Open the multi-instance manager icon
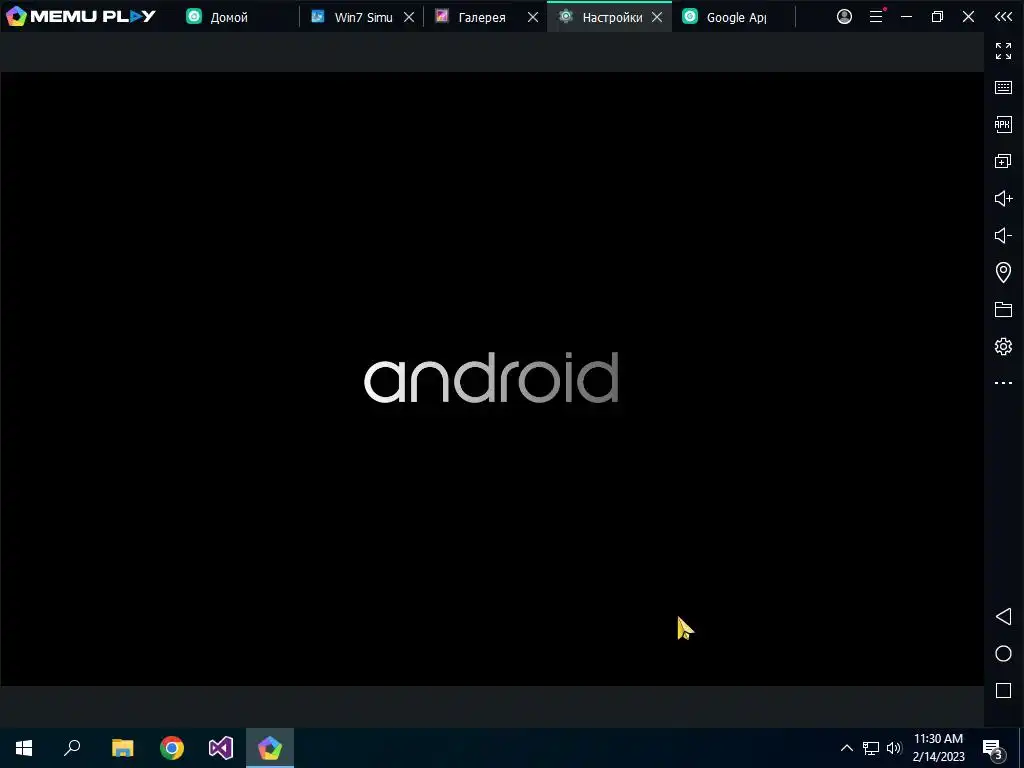The width and height of the screenshot is (1024, 768). click(x=1003, y=161)
